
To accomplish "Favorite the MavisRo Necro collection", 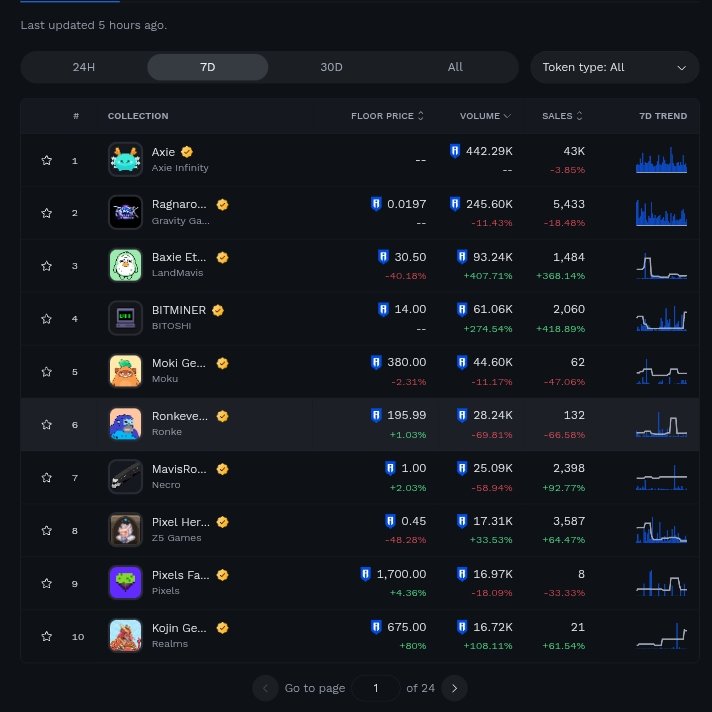I will pos(46,477).
